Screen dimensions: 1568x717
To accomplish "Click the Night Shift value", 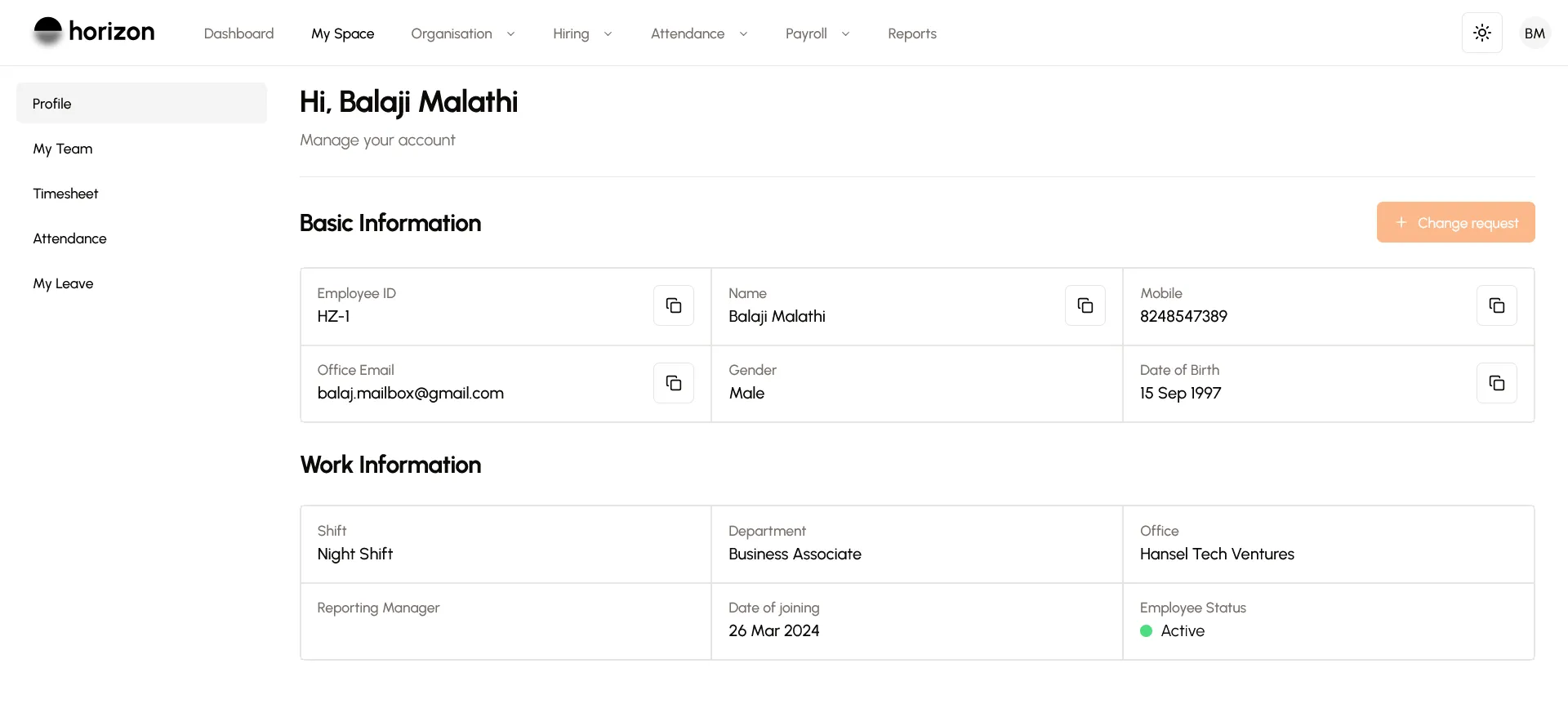I will pyautogui.click(x=354, y=554).
